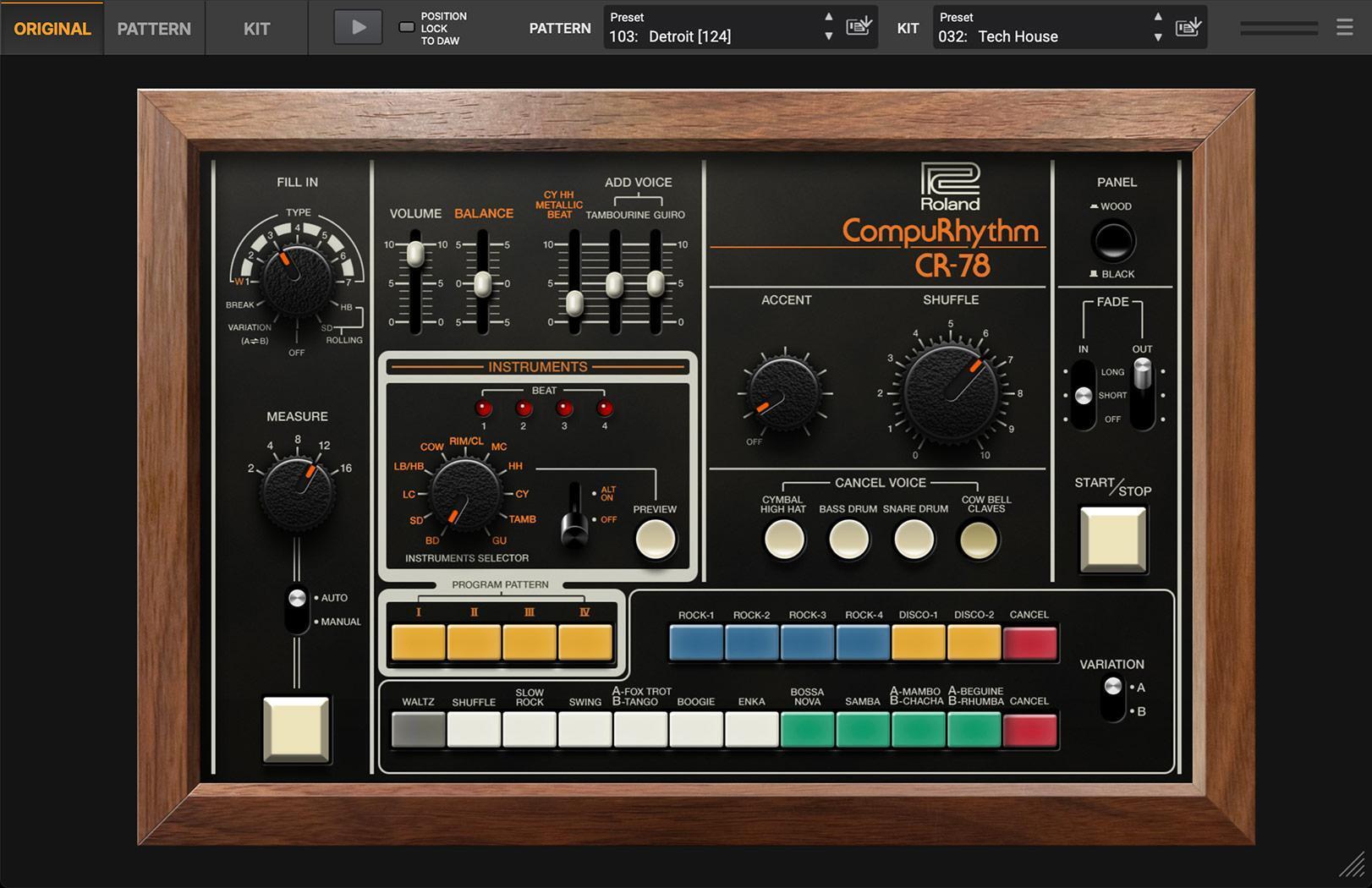Enable POSITION LOCK TO DAW
Image resolution: width=1372 pixels, height=888 pixels.
click(x=405, y=26)
